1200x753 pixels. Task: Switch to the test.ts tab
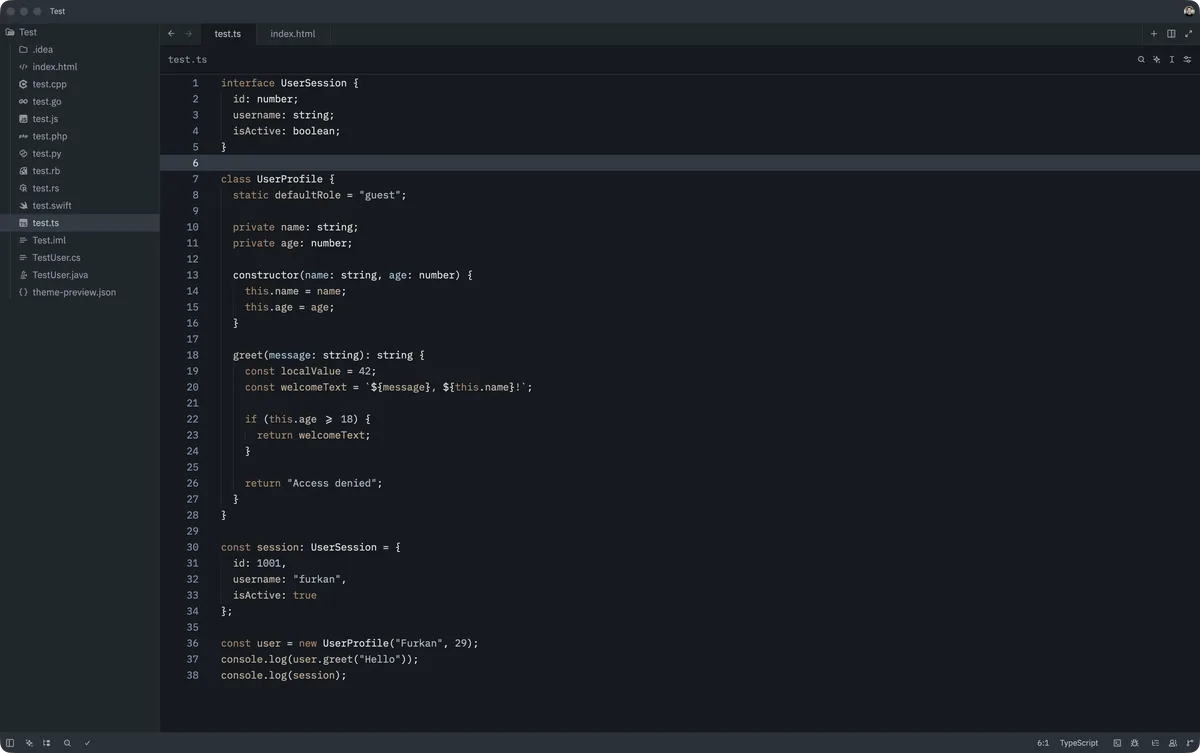tap(227, 34)
